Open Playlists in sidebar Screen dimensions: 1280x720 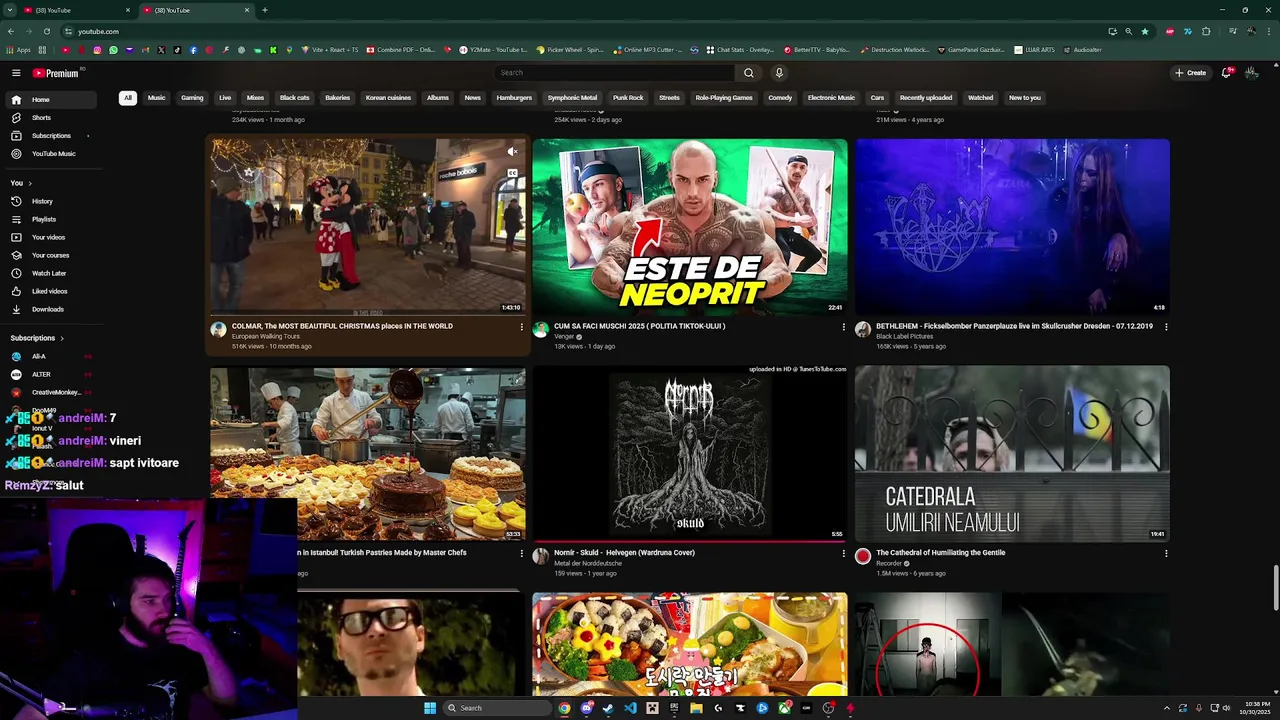point(50,219)
